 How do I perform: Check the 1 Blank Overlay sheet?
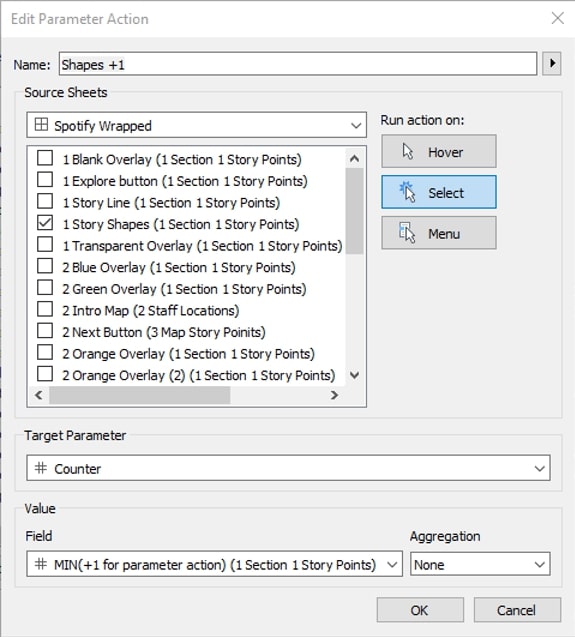pyautogui.click(x=45, y=158)
